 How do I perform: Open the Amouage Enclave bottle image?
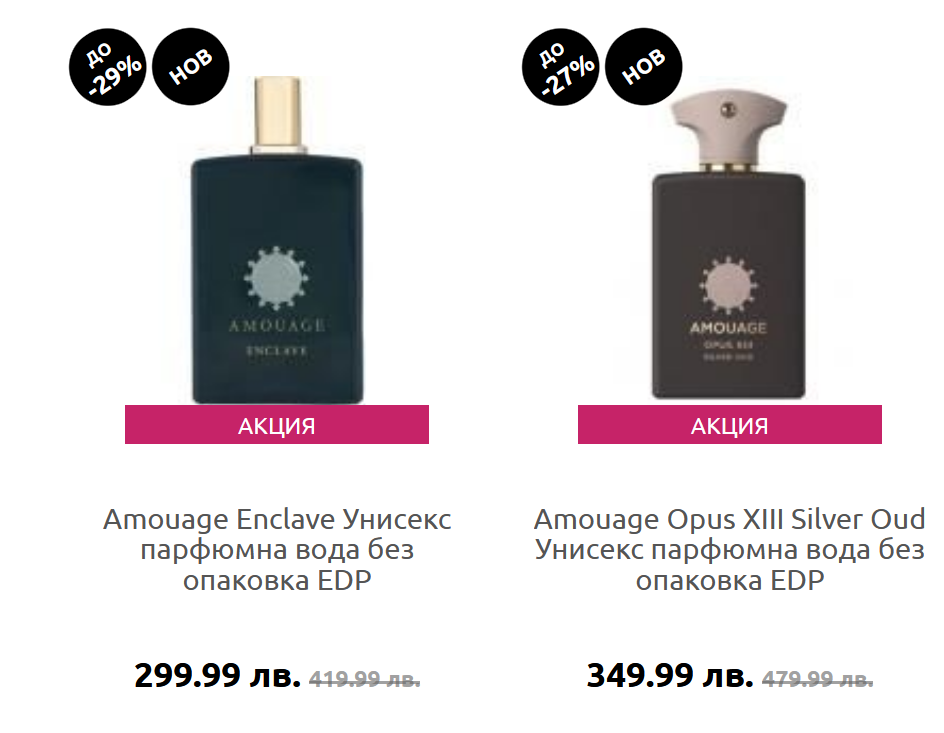[277, 240]
